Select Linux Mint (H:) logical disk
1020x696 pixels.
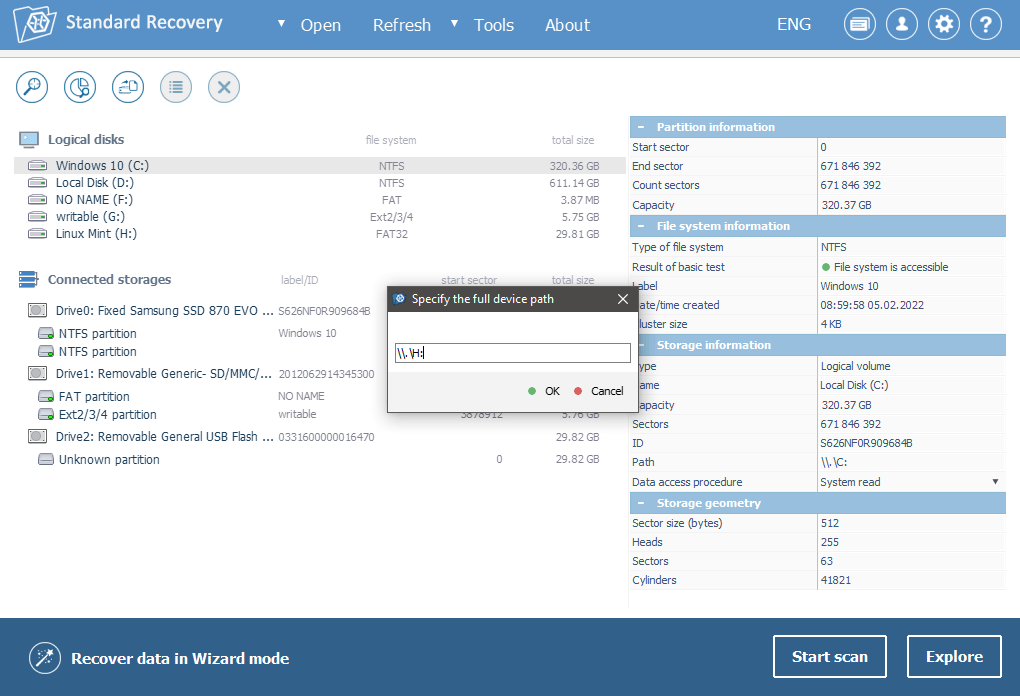point(96,234)
